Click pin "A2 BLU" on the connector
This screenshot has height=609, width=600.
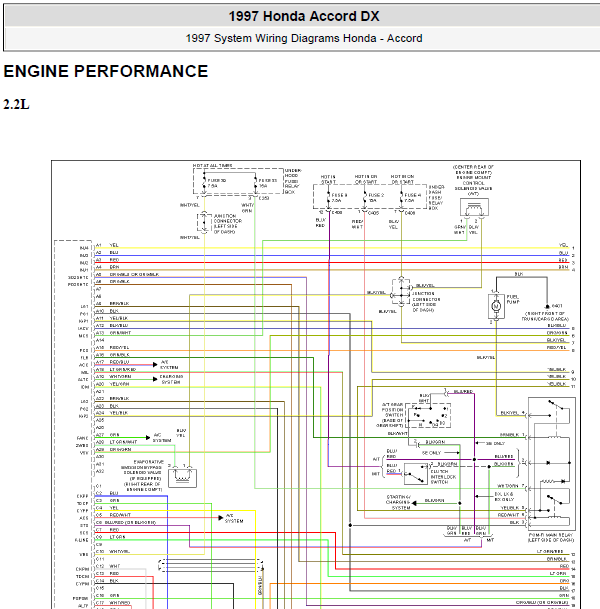[x=107, y=252]
